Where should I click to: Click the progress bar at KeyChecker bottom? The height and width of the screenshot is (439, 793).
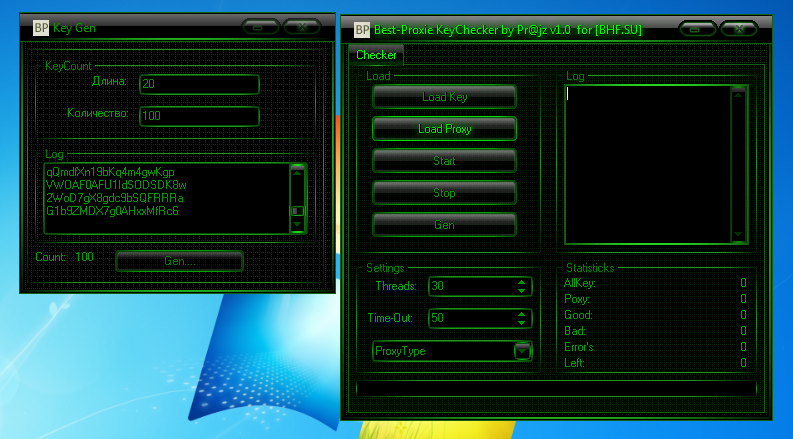tap(556, 388)
